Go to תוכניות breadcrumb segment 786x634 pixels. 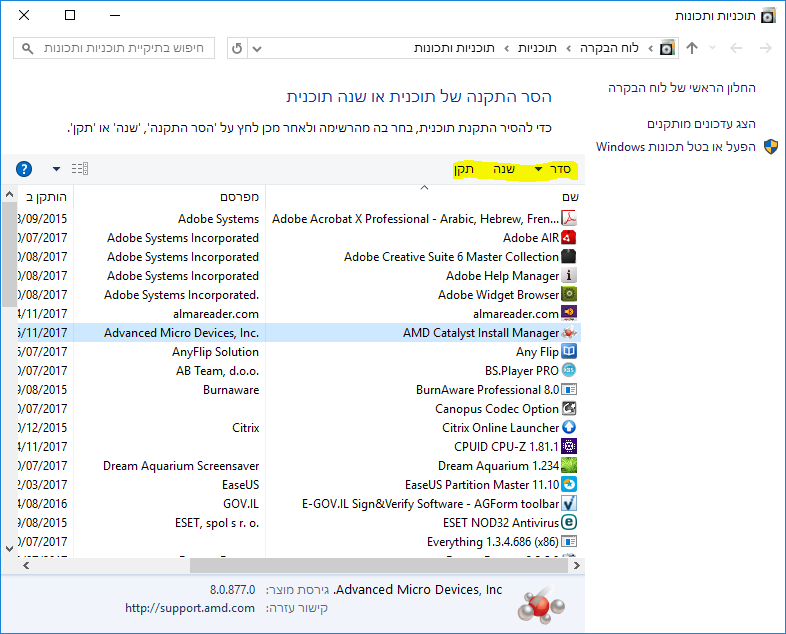click(537, 48)
